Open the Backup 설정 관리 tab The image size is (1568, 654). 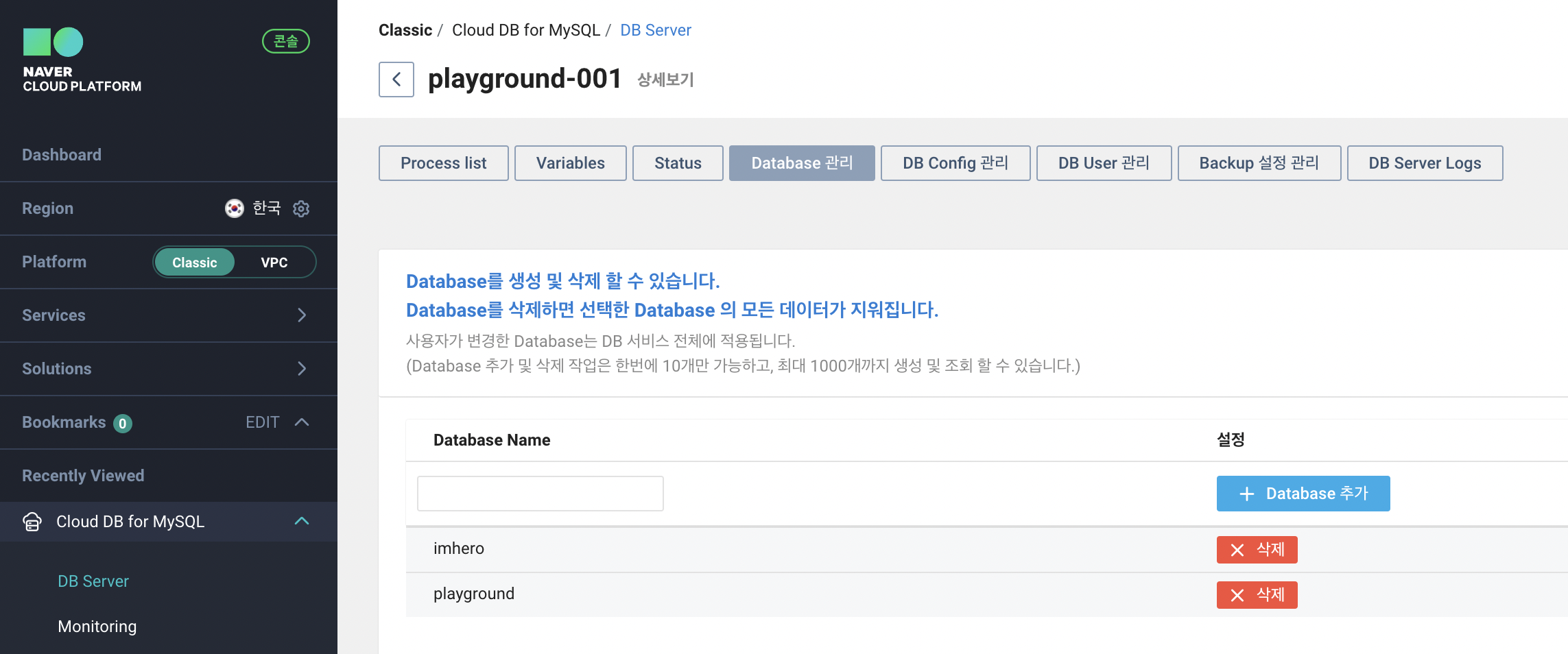(x=1259, y=163)
